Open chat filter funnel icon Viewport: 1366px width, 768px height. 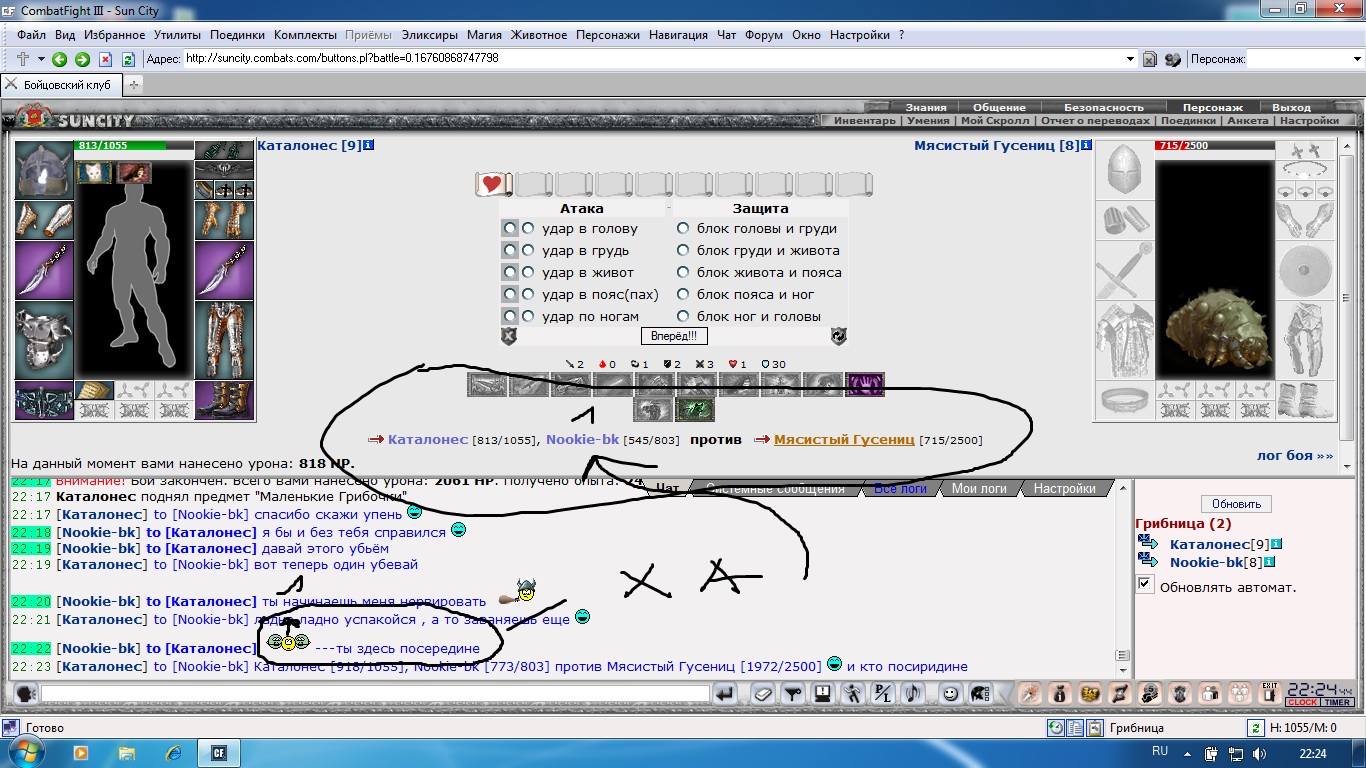click(792, 693)
